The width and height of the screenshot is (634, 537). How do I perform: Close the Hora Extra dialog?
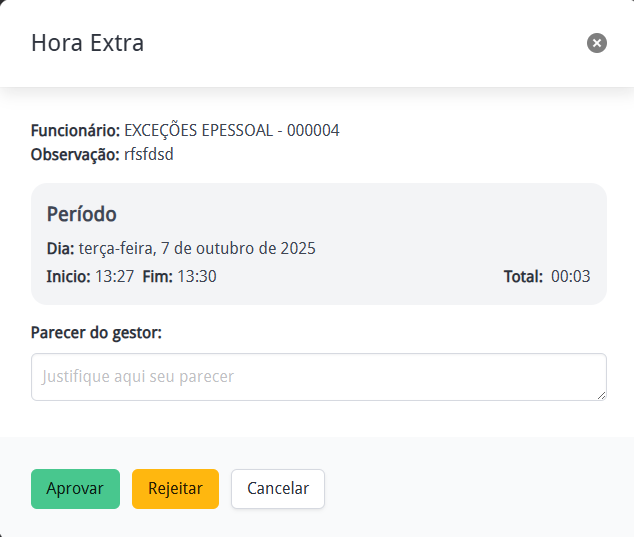tap(597, 43)
